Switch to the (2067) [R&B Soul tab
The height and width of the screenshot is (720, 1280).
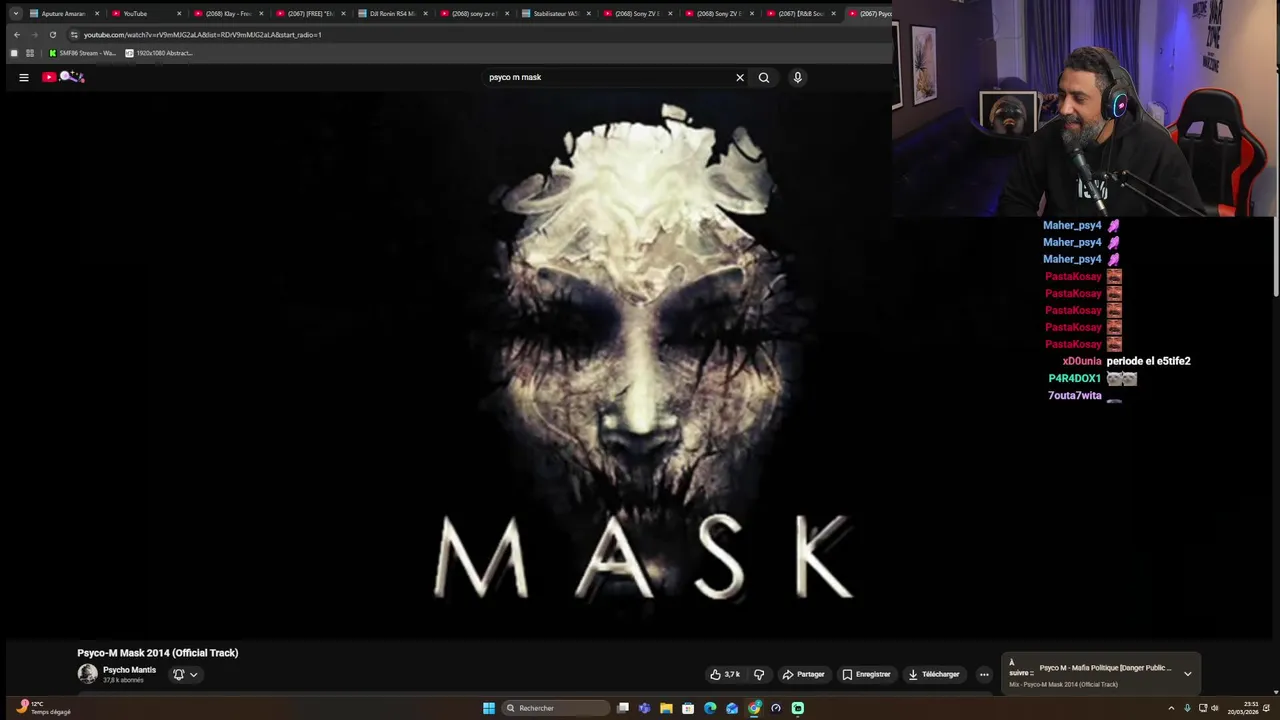800,13
